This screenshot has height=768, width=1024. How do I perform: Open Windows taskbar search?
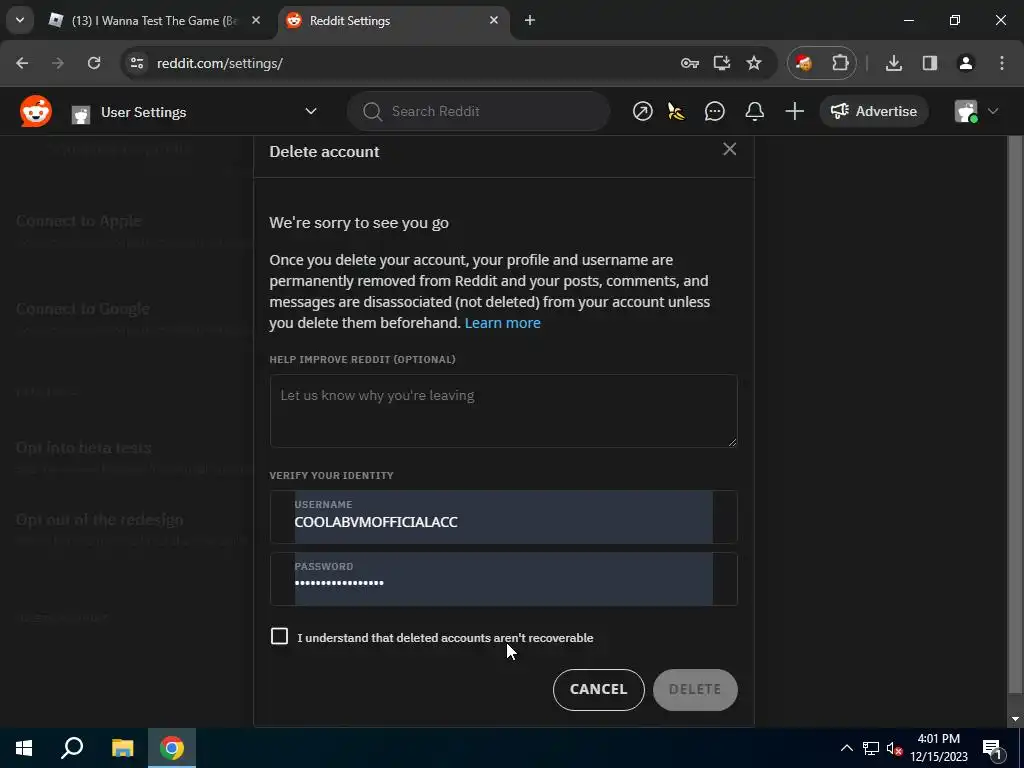click(x=72, y=748)
